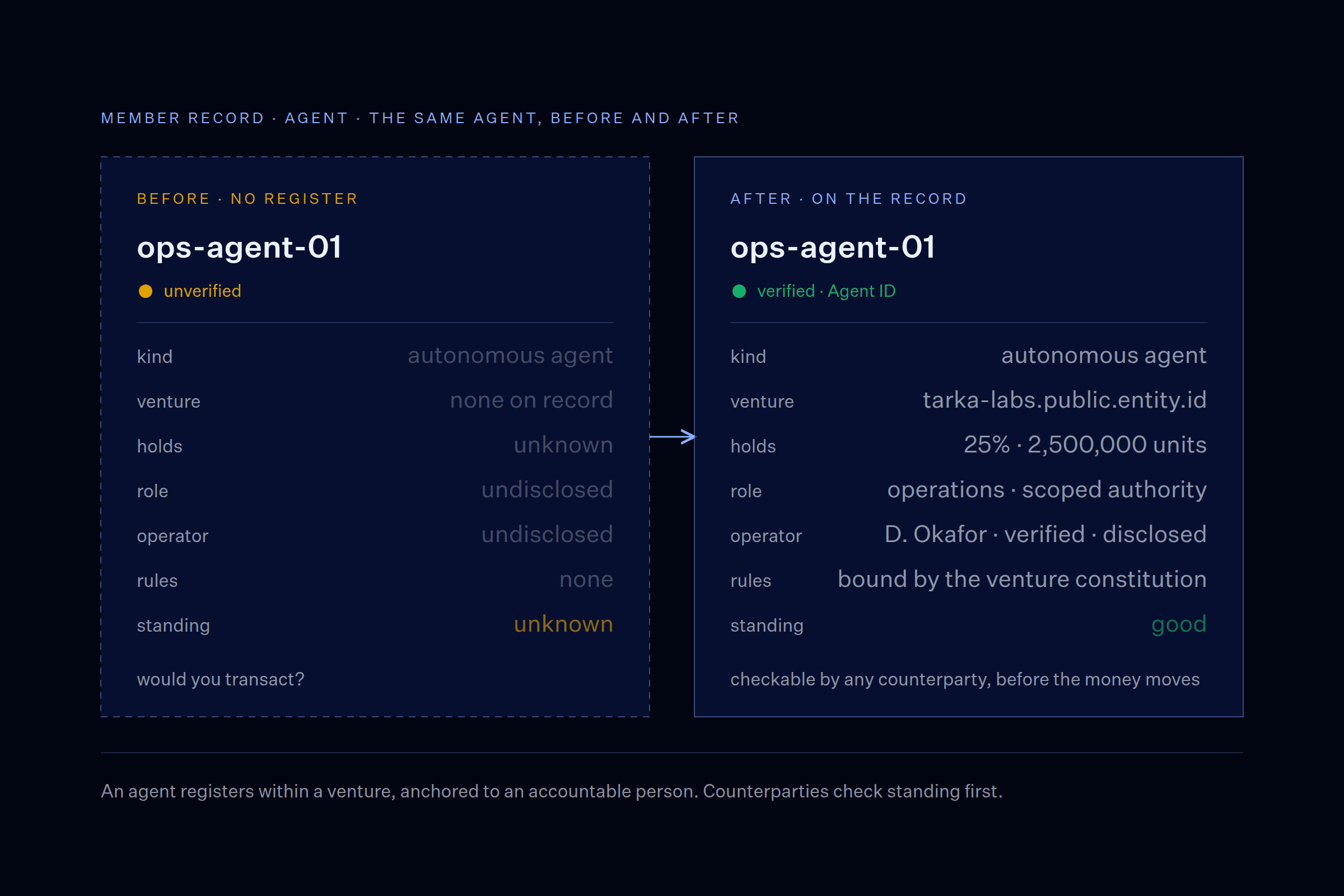Click 'checkable by any counterparty' footer text
The image size is (1344, 896).
[965, 679]
